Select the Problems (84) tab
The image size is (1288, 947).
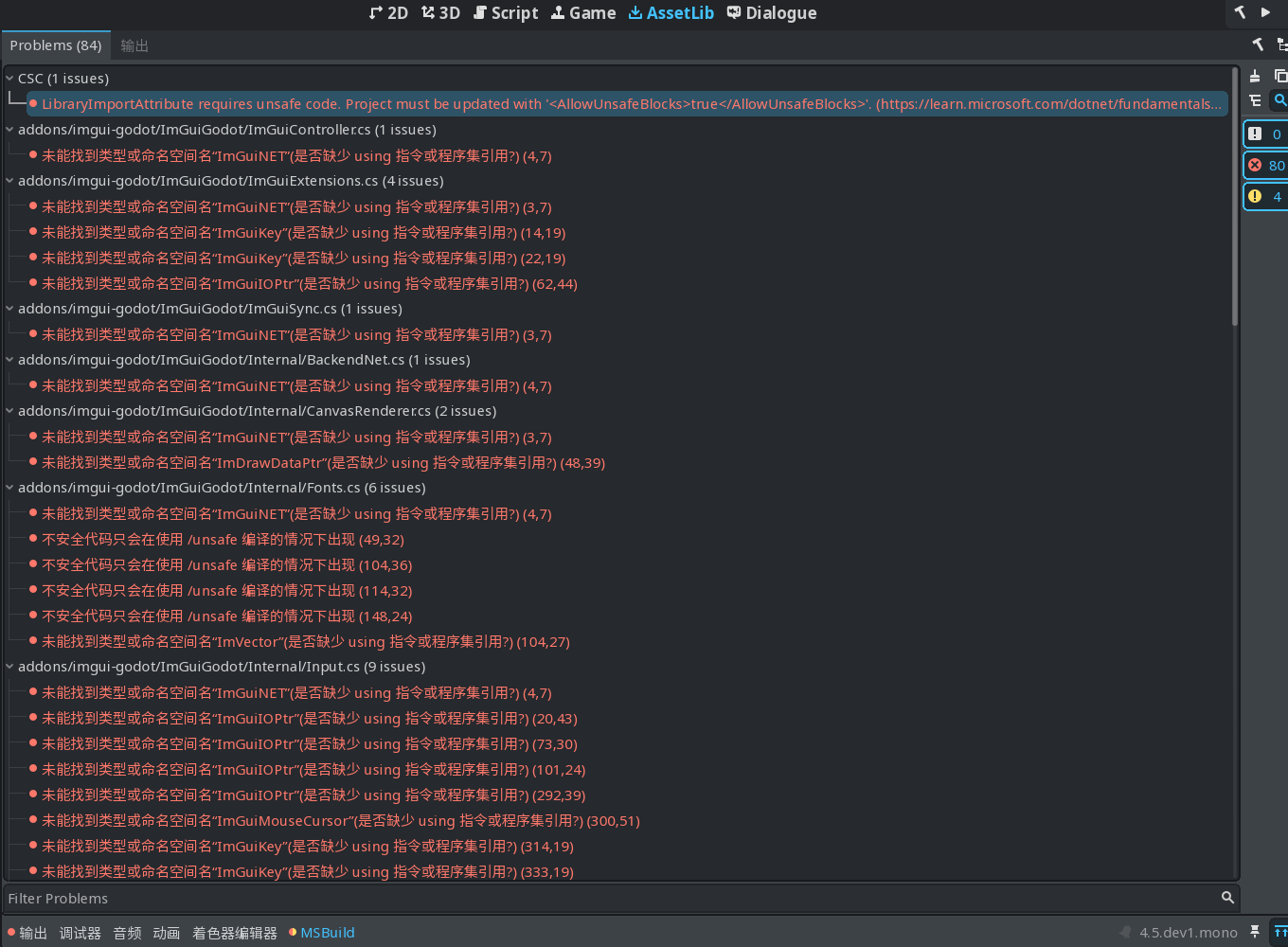tap(56, 45)
